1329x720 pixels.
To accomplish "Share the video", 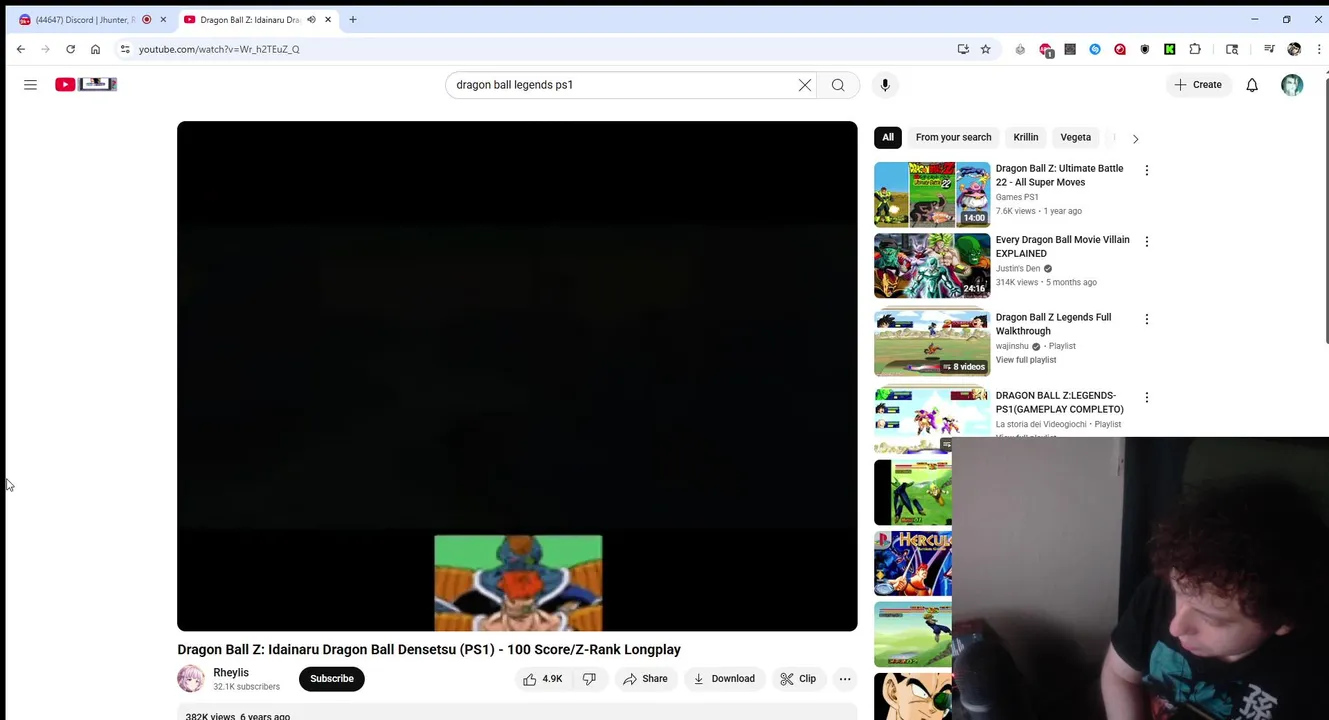I will (645, 679).
